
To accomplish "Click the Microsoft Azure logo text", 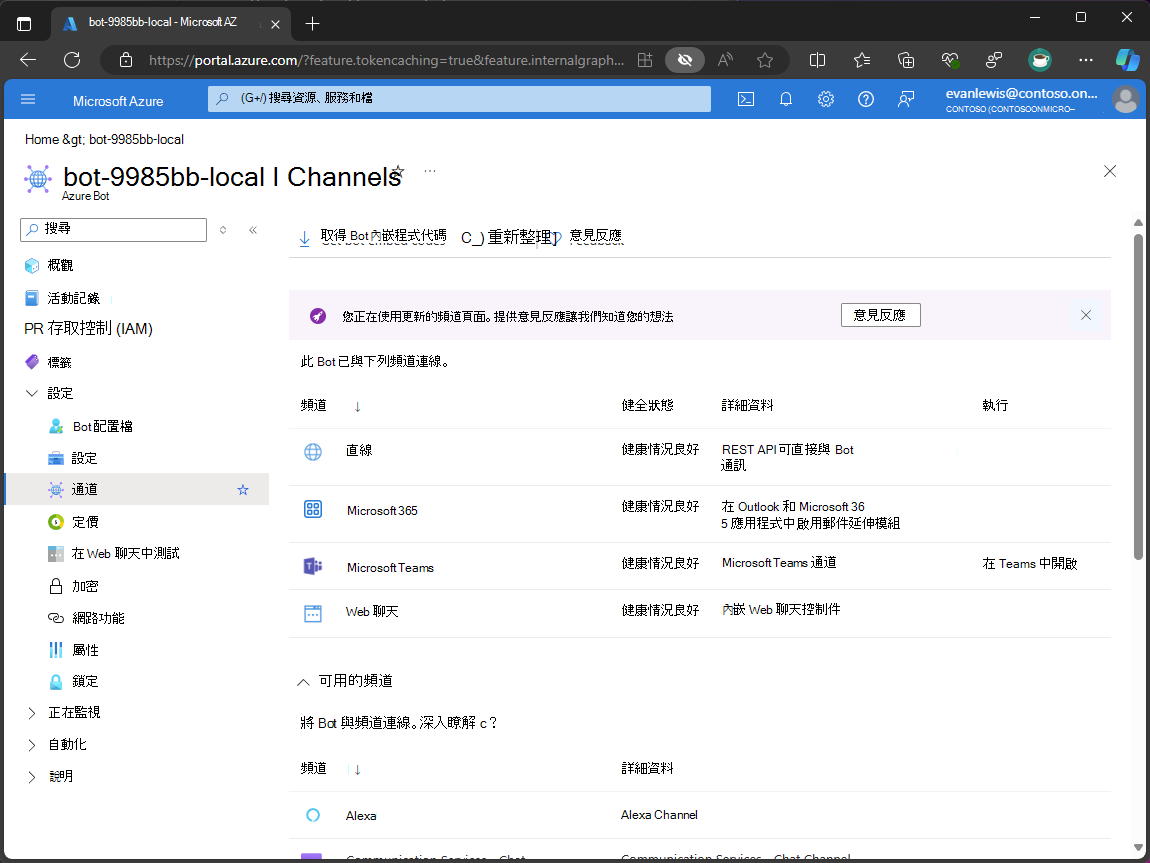I will tap(118, 101).
